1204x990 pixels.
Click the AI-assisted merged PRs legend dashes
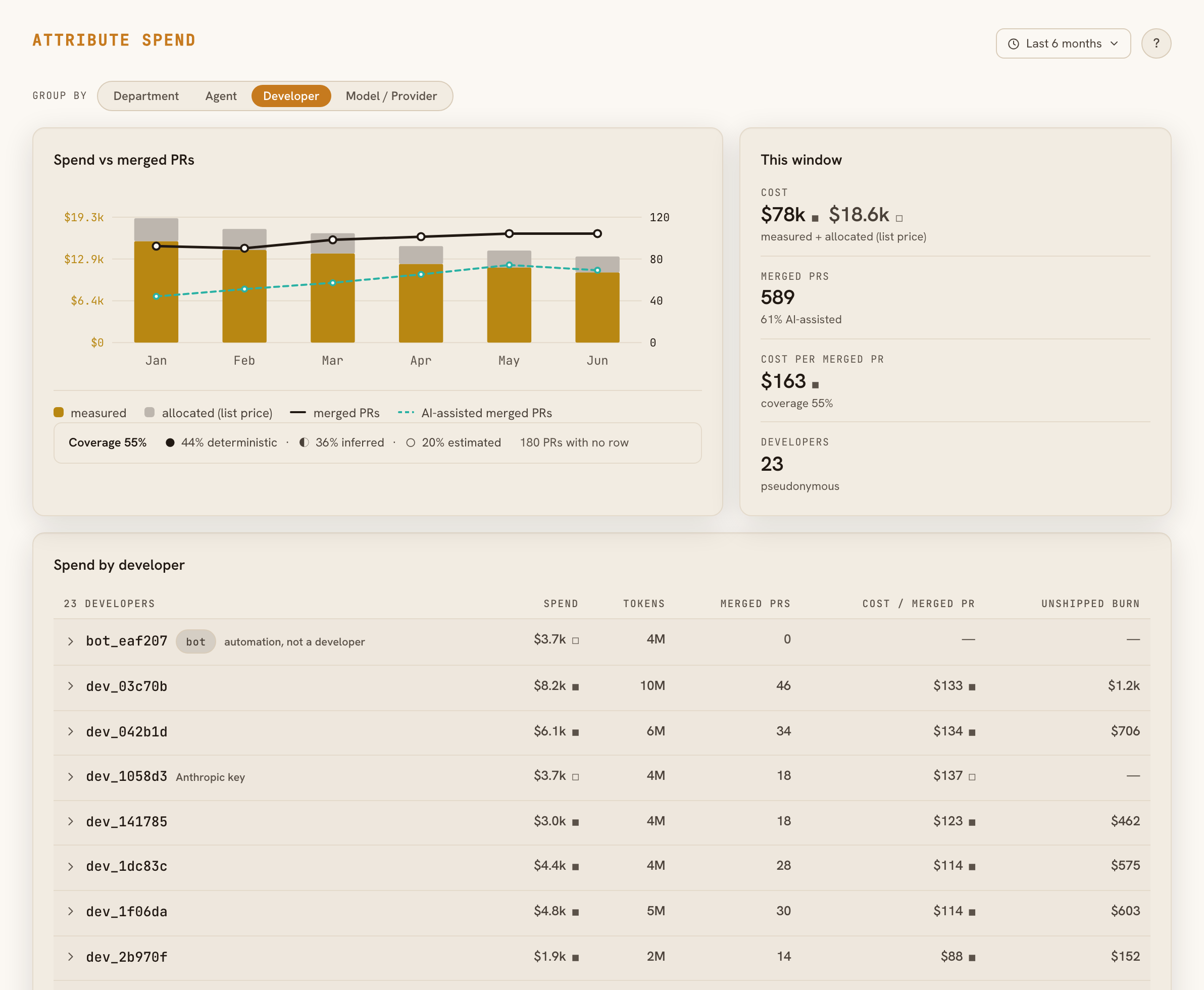[406, 412]
